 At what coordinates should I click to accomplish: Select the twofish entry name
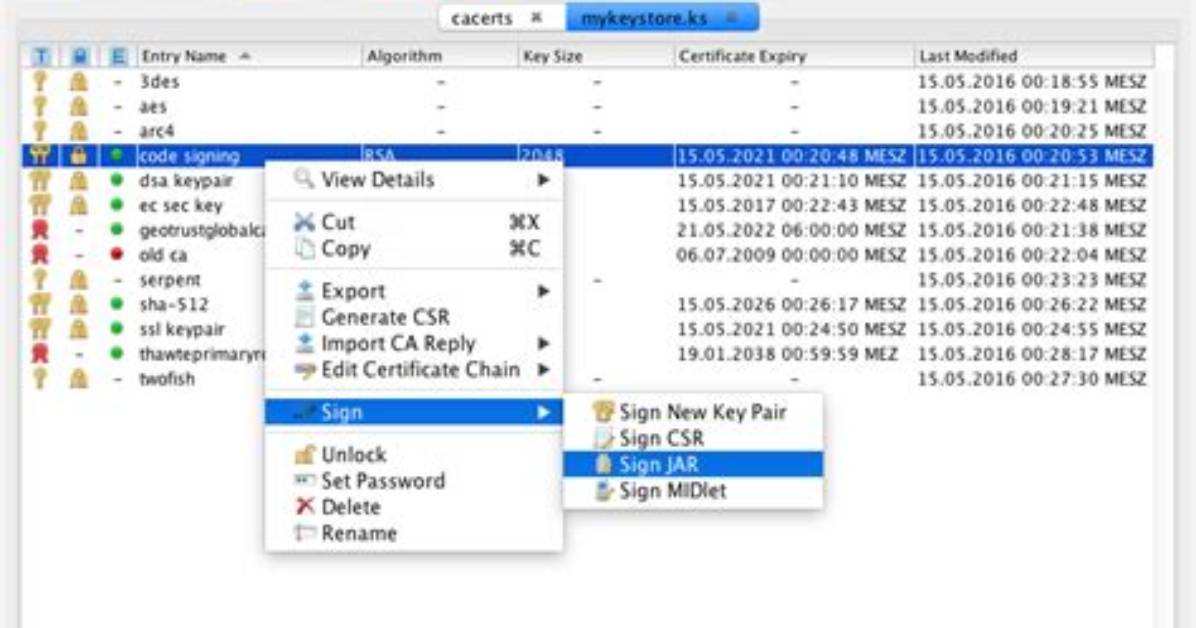pyautogui.click(x=167, y=378)
